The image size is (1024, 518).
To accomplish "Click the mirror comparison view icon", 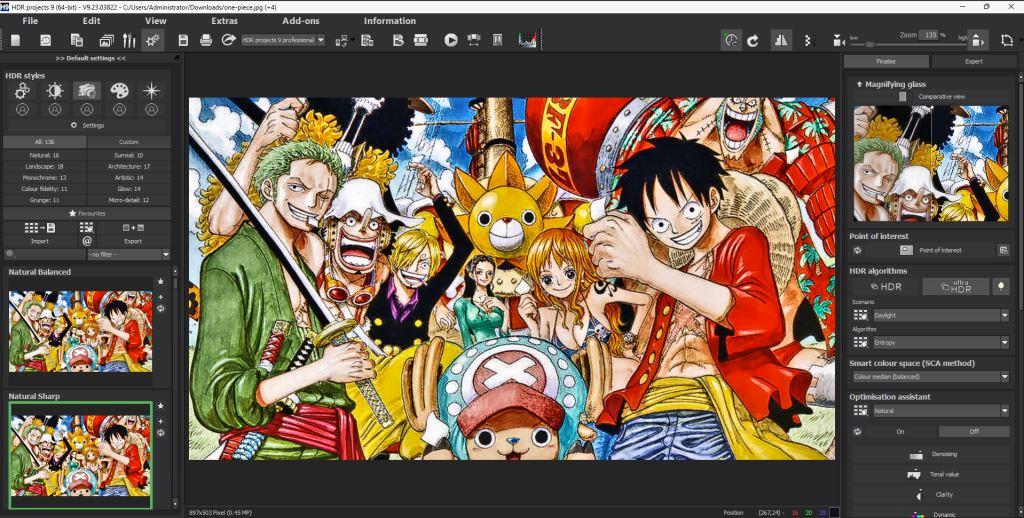I will [781, 40].
